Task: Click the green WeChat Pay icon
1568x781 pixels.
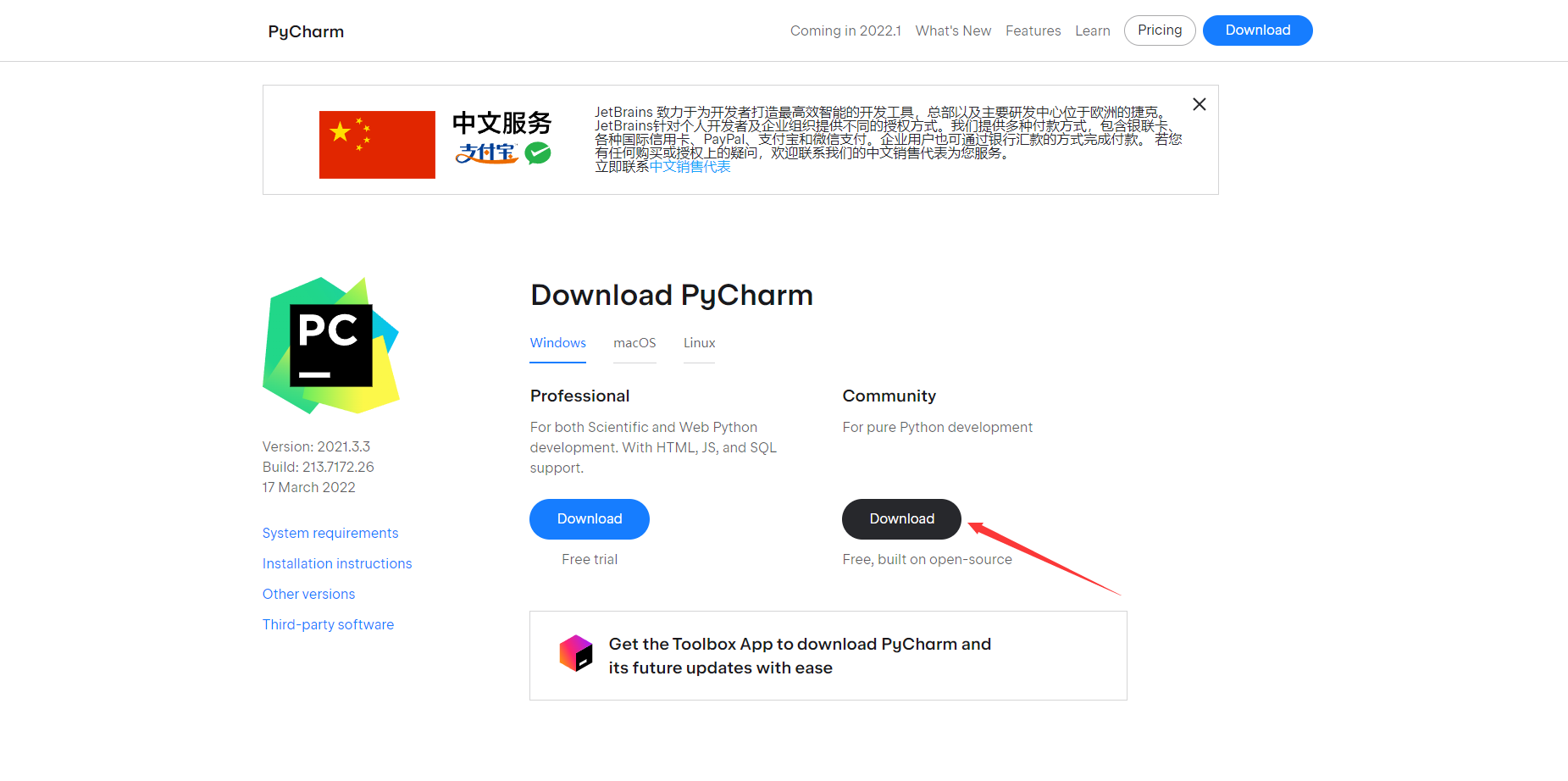Action: click(x=538, y=153)
